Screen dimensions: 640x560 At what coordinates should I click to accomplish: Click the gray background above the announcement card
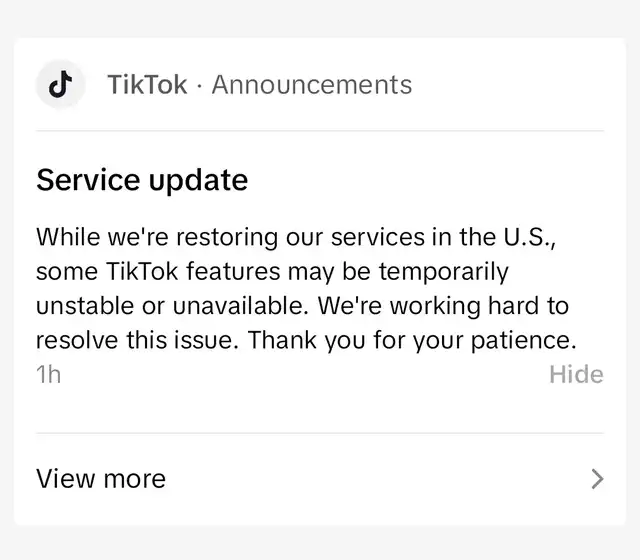click(x=320, y=18)
